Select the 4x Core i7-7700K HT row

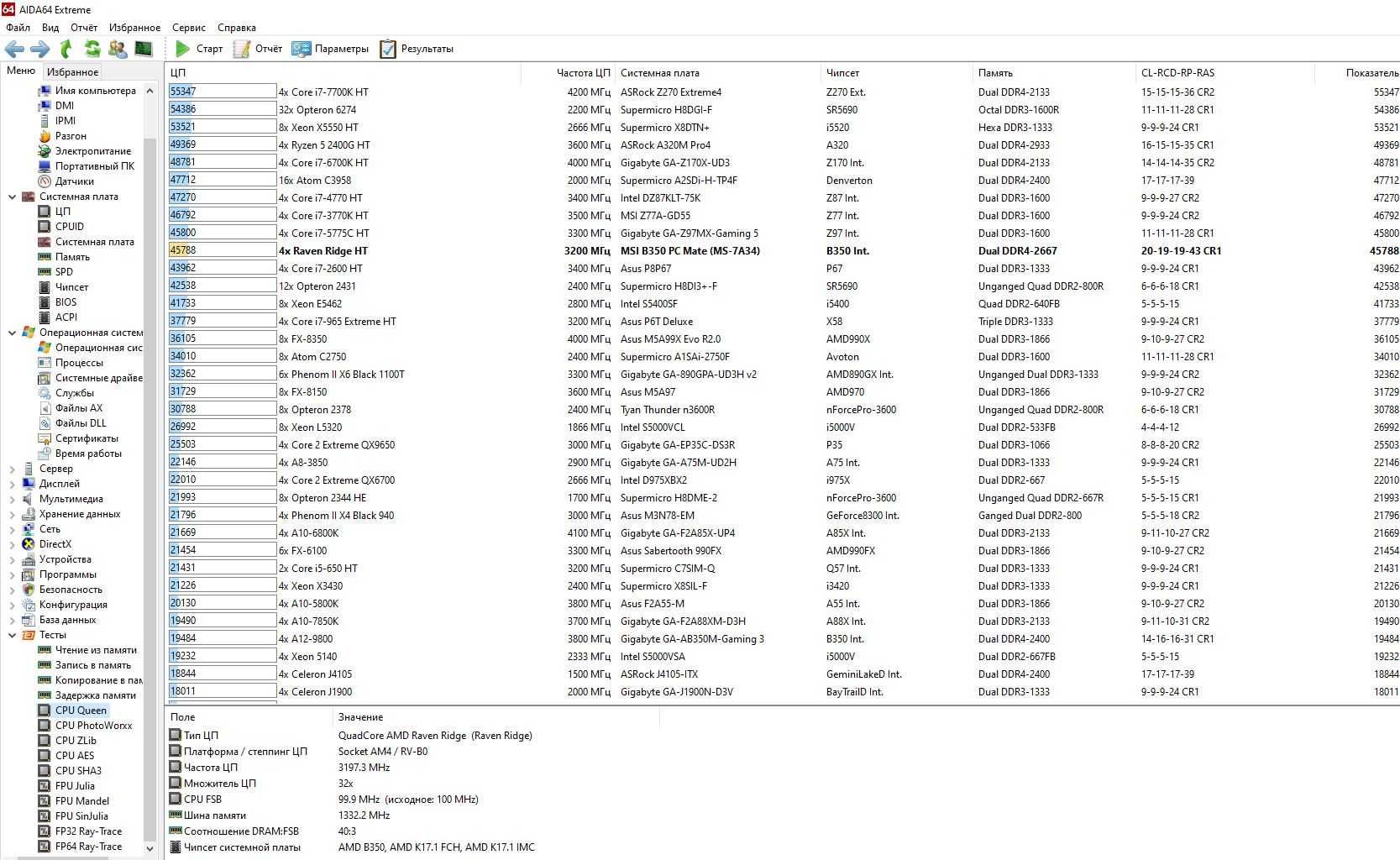click(x=784, y=92)
